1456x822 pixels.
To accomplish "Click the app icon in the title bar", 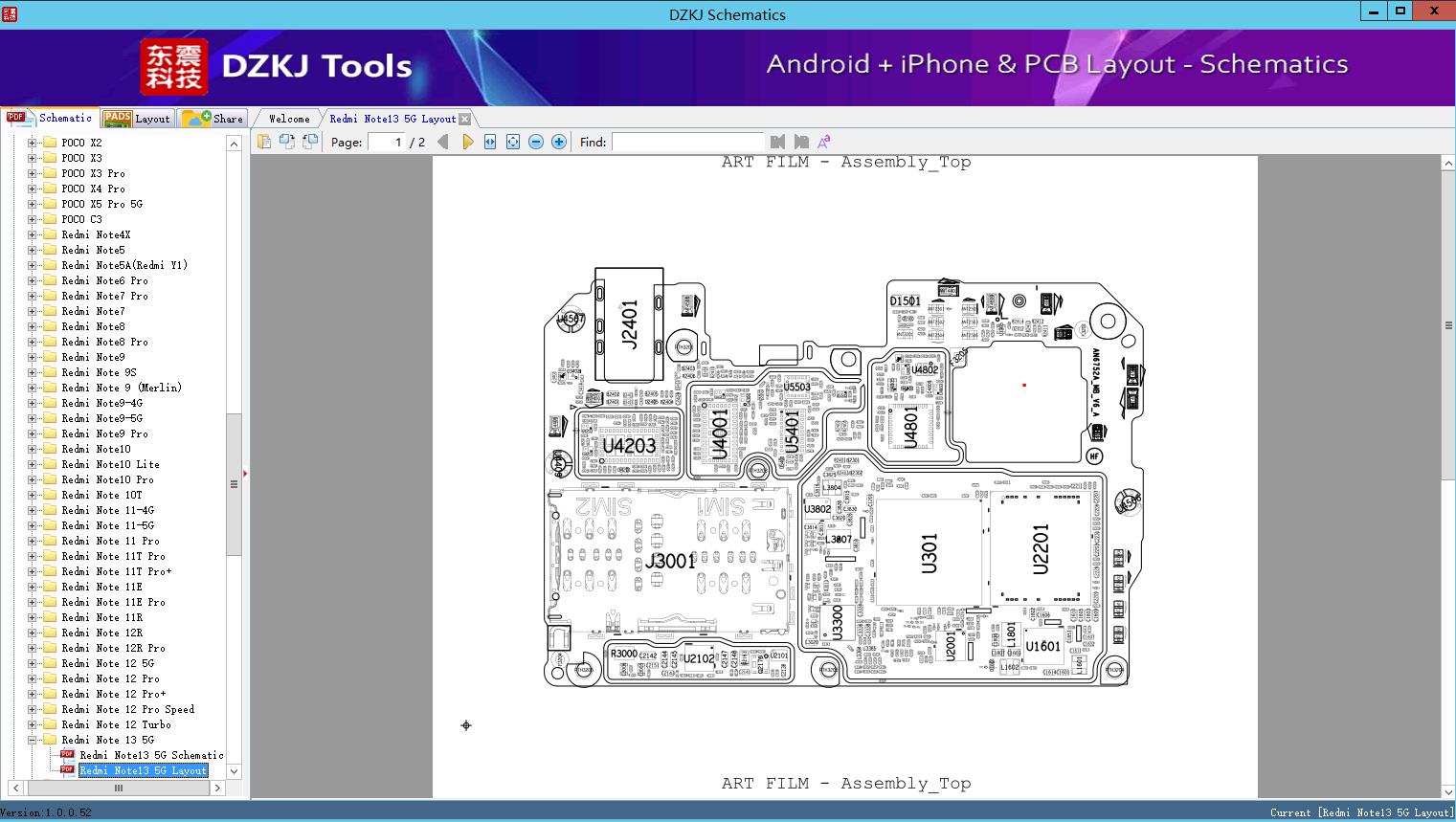I will pyautogui.click(x=11, y=14).
